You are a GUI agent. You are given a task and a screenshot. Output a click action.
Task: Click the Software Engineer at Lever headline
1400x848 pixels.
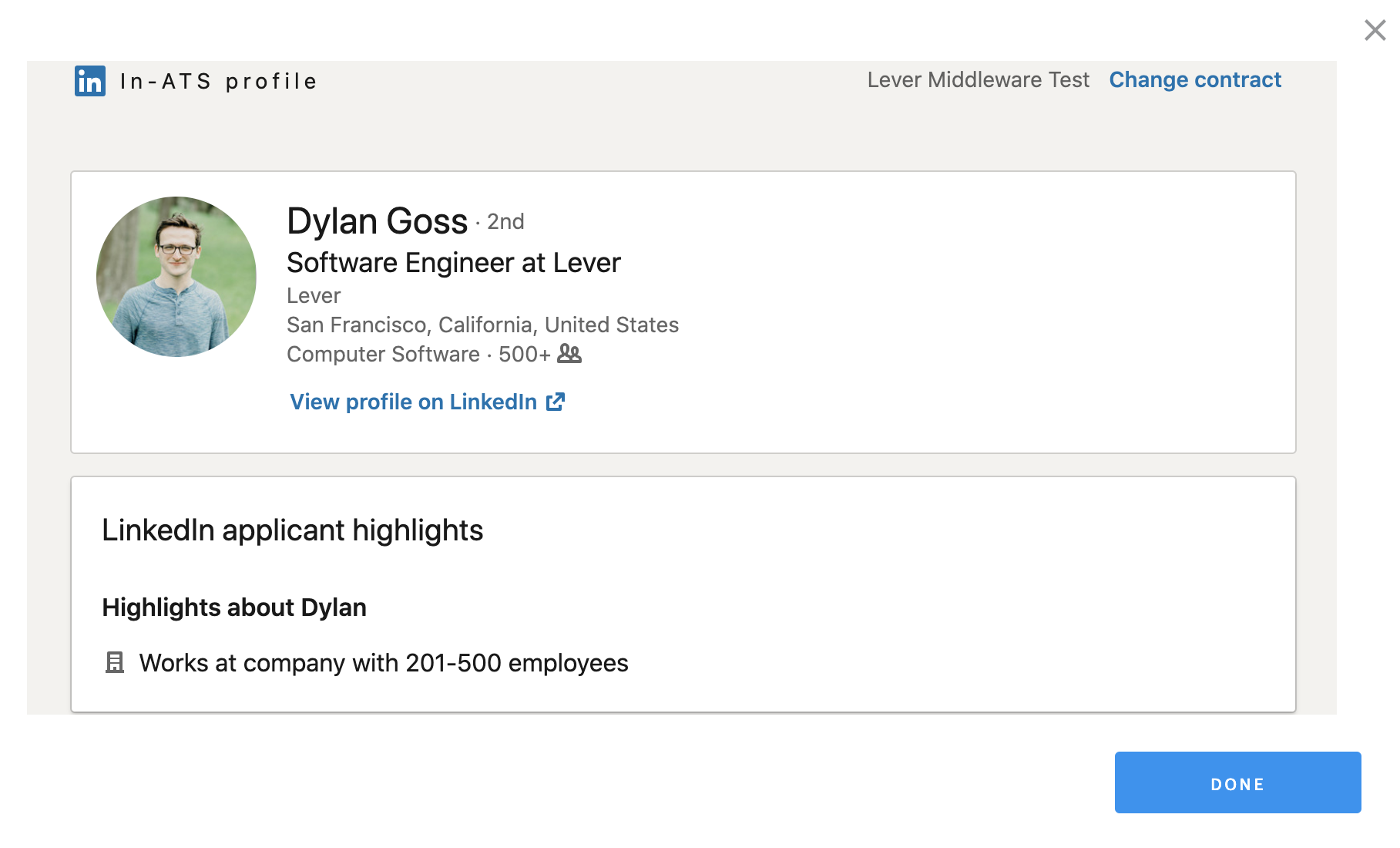click(454, 263)
